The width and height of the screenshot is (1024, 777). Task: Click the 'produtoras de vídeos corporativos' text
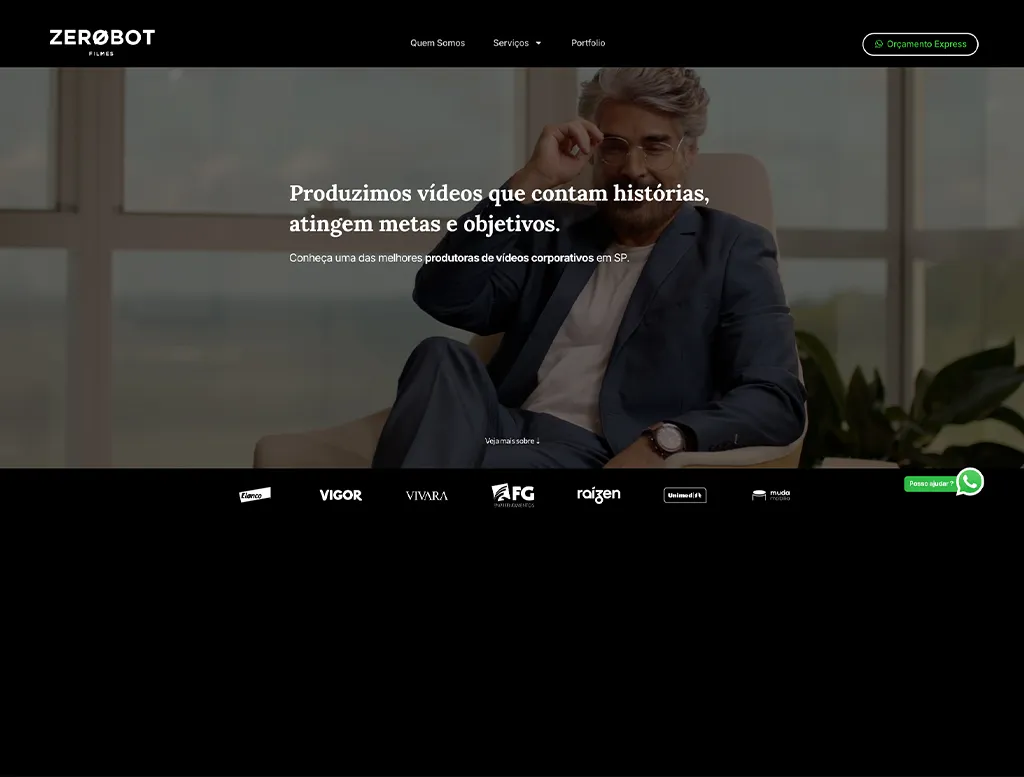pyautogui.click(x=509, y=258)
